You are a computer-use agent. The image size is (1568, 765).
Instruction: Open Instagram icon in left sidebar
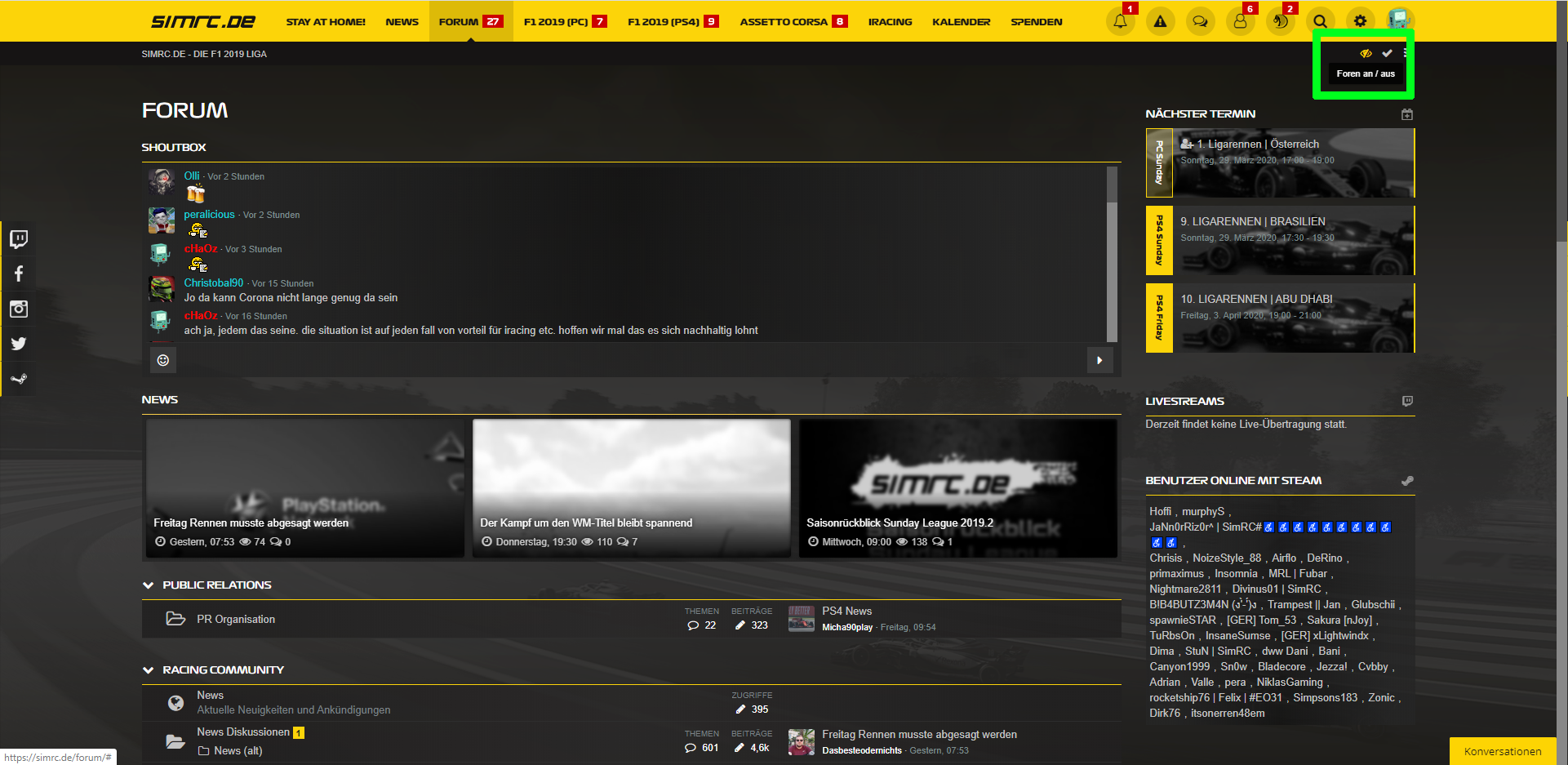point(19,309)
